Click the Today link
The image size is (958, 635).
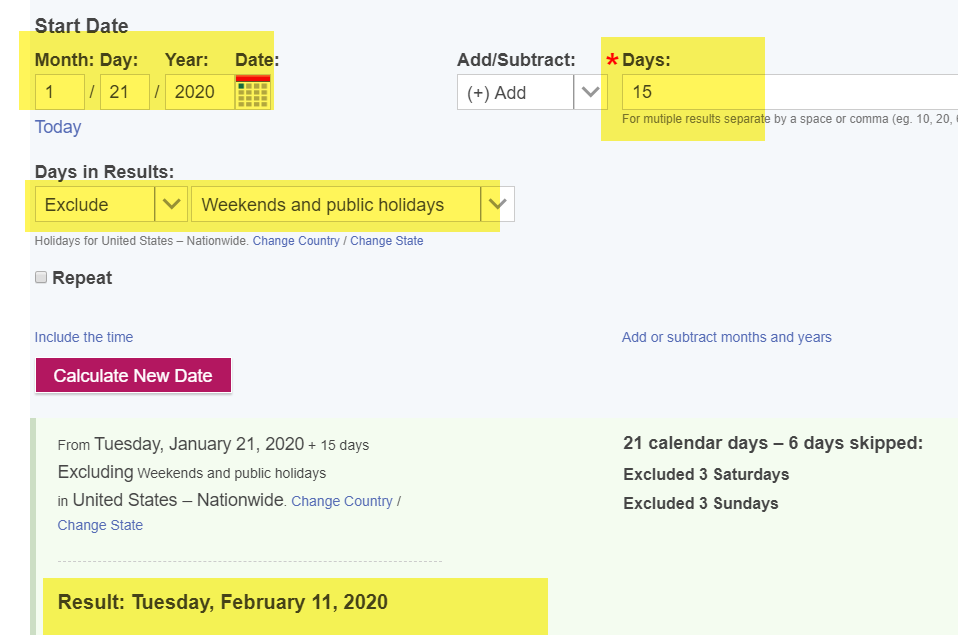click(x=58, y=127)
